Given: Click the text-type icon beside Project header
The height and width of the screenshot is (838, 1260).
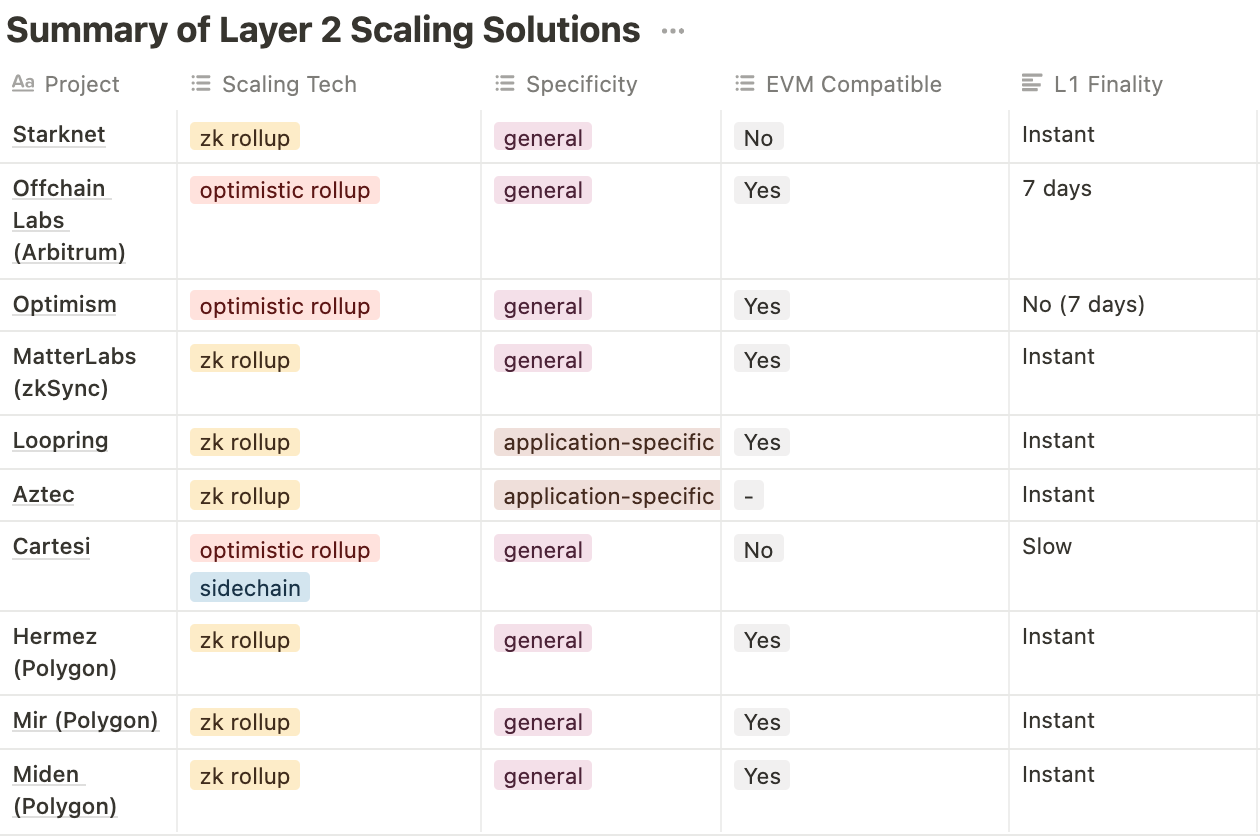Looking at the screenshot, I should [23, 84].
